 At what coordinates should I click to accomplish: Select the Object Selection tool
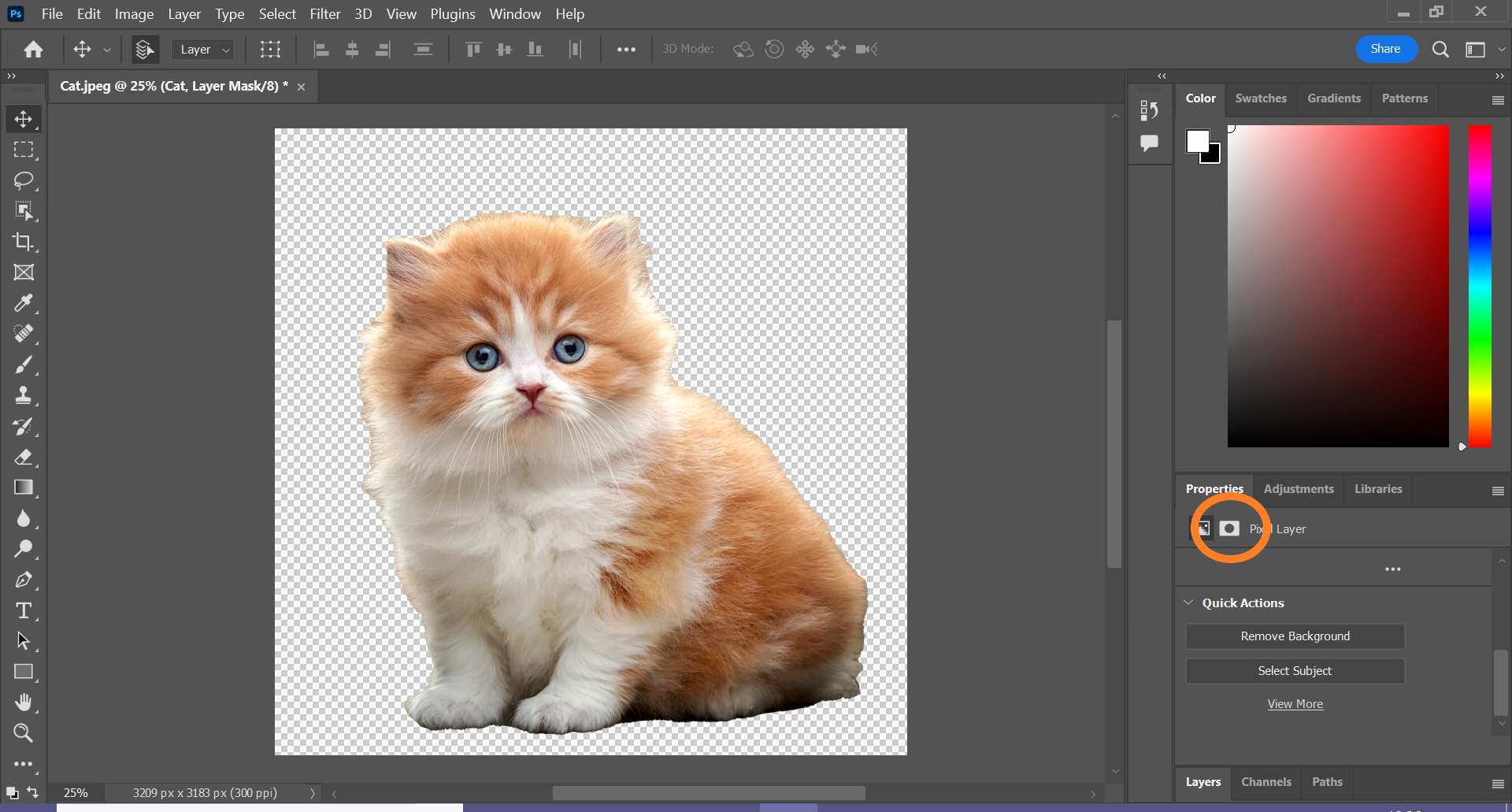click(x=24, y=211)
